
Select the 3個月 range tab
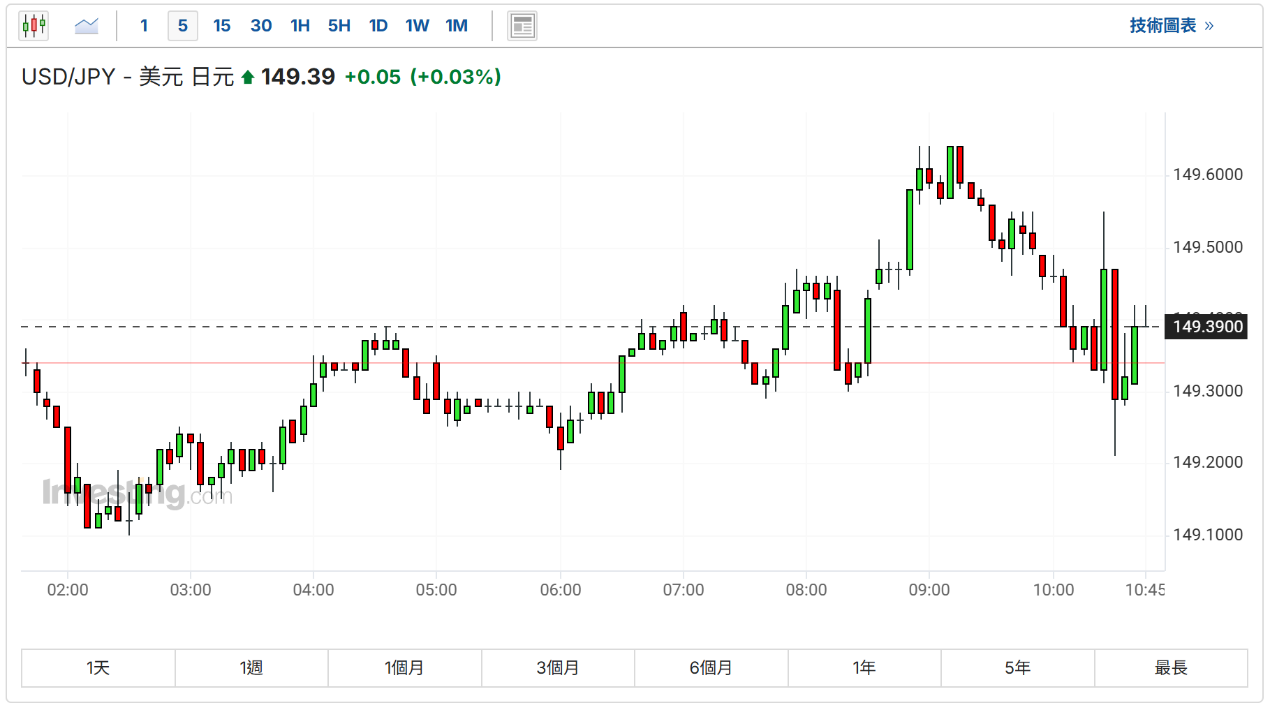click(558, 668)
